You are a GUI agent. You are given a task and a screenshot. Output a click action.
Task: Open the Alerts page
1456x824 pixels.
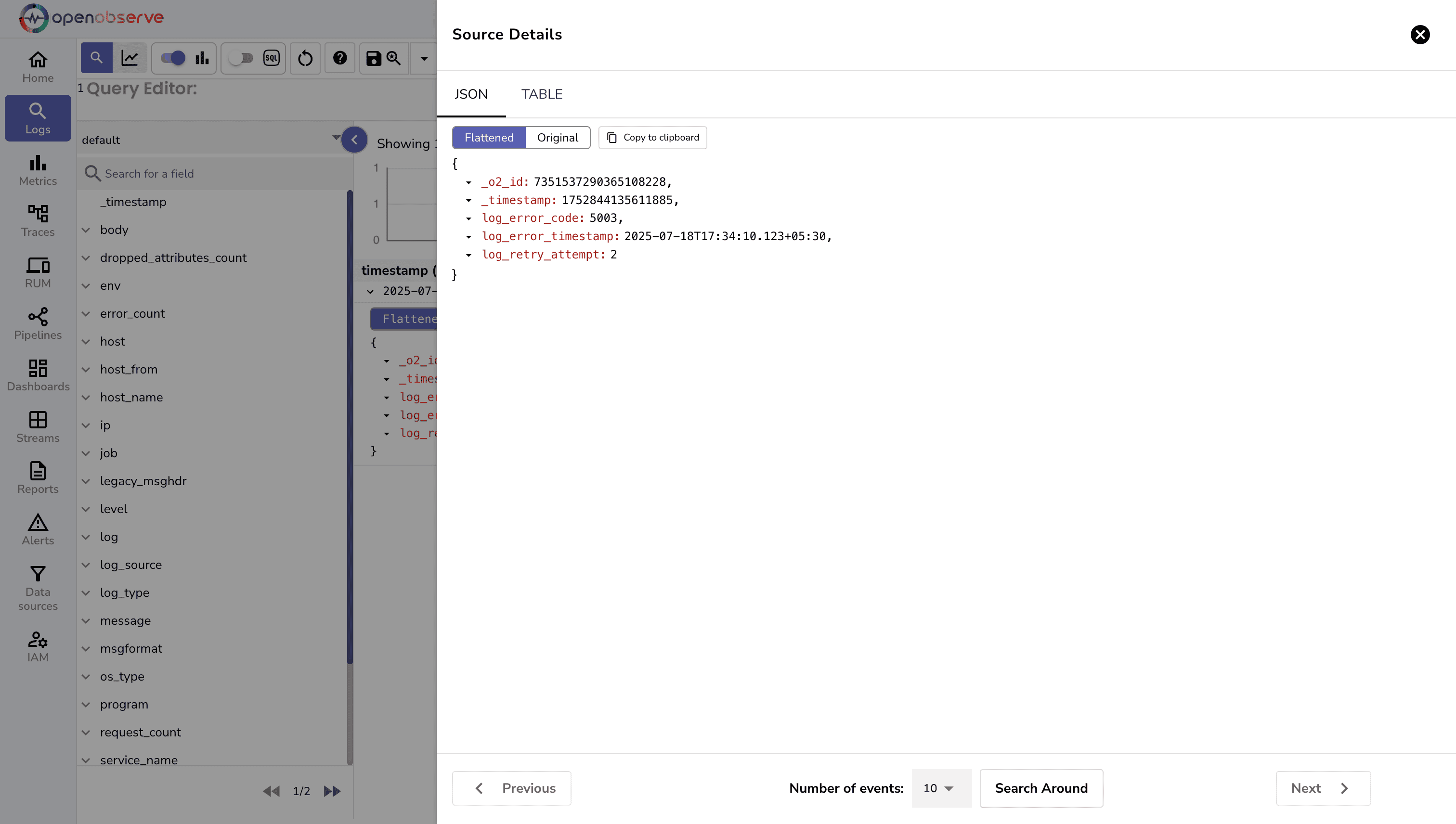pyautogui.click(x=38, y=528)
